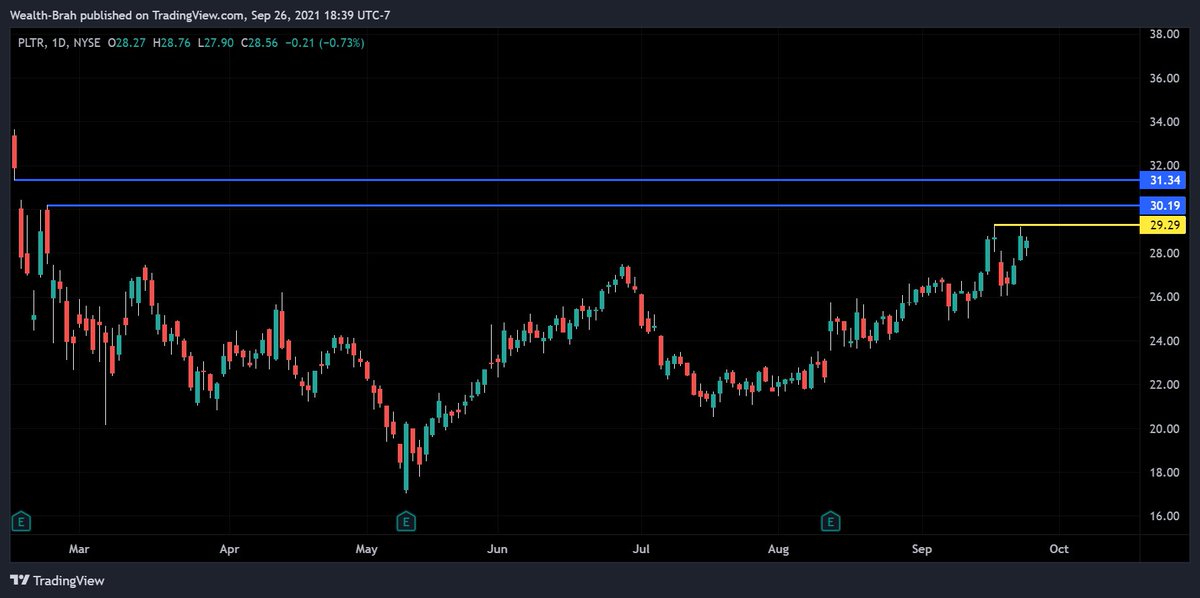Select the blue horizontal line at 31.34
1200x598 pixels.
(577, 180)
